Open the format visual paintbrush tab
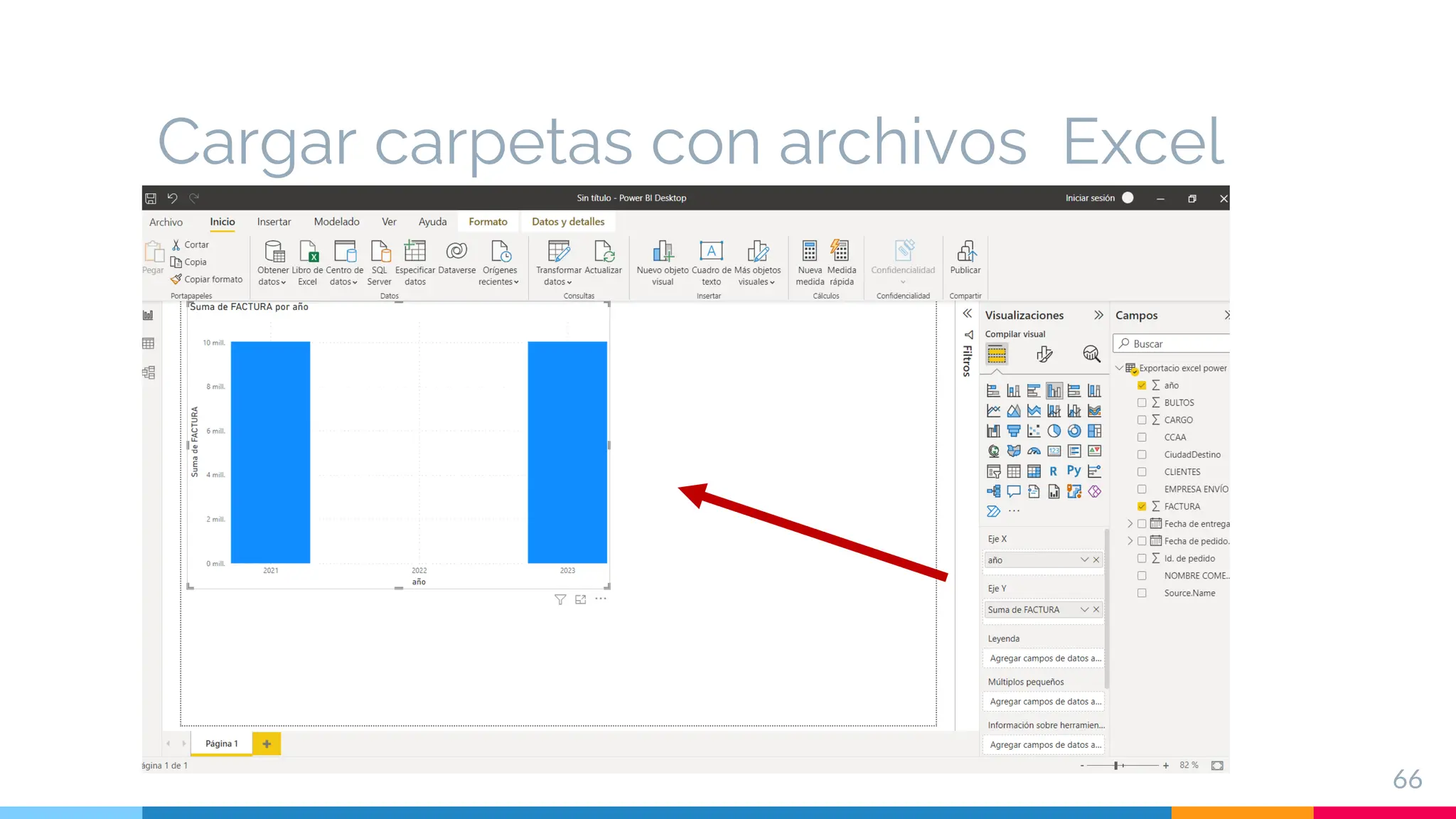1456x819 pixels. click(x=1044, y=354)
